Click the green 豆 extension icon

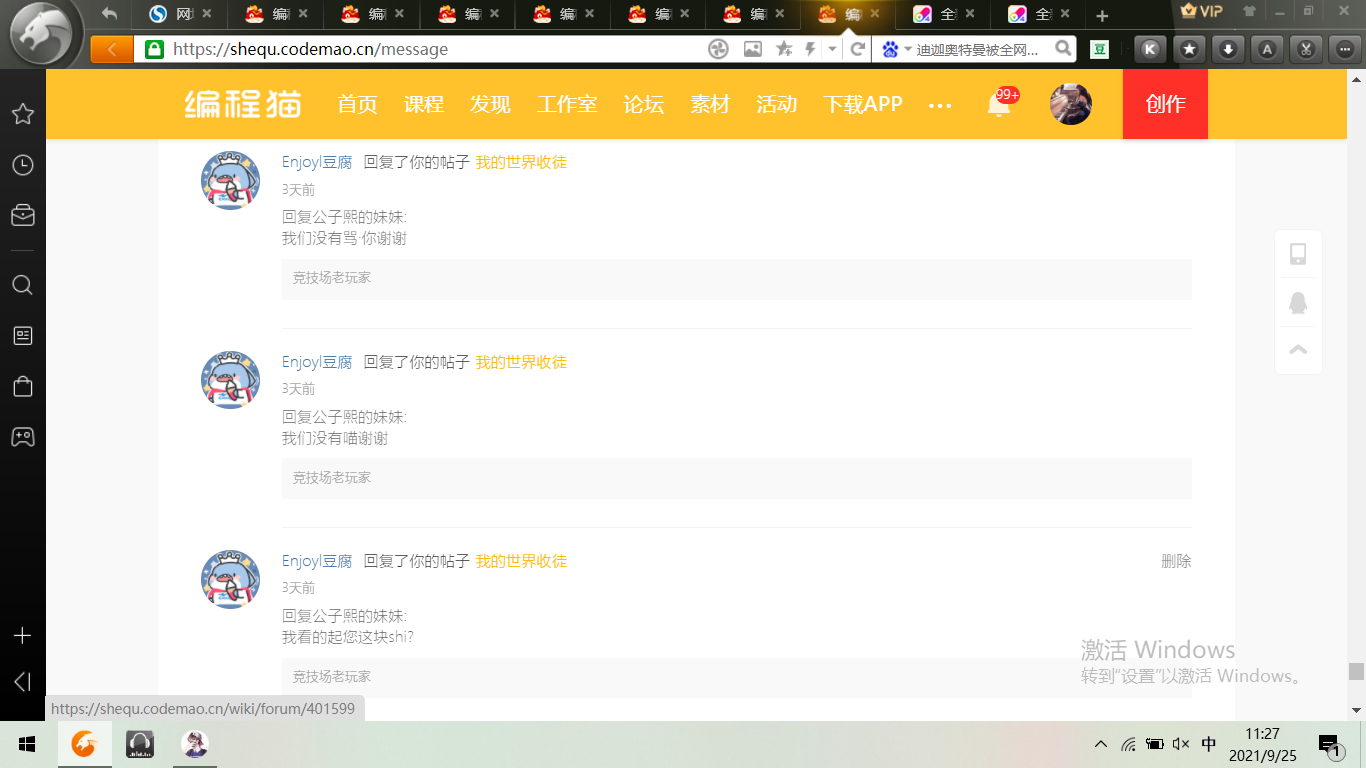pos(1099,49)
